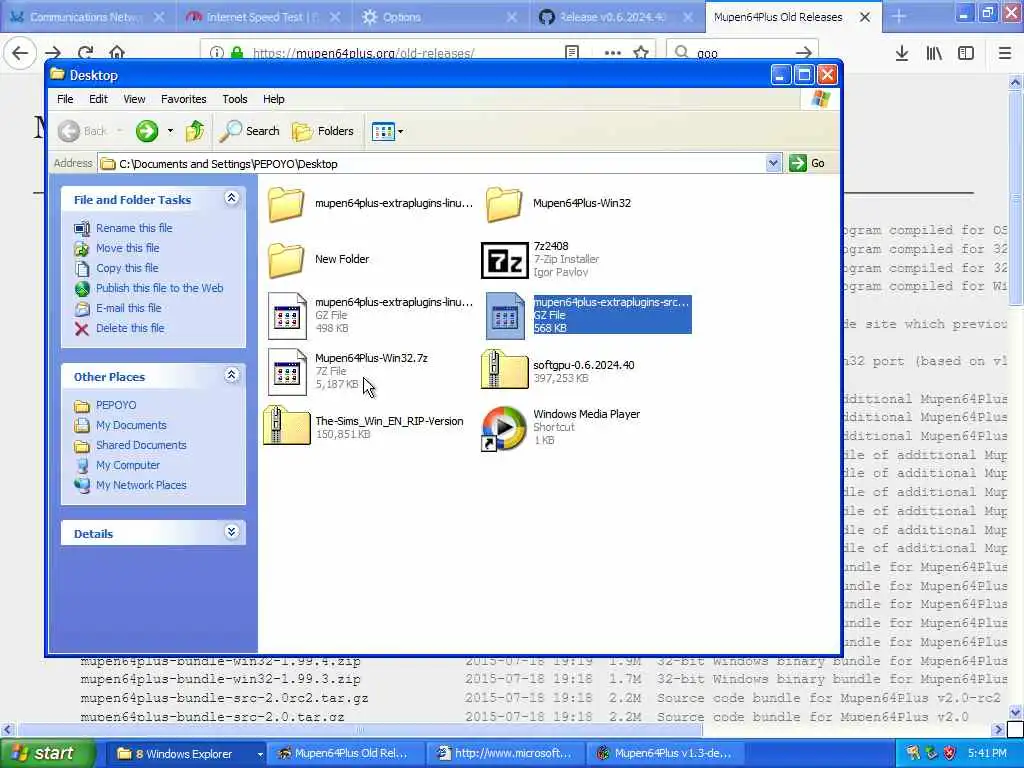The image size is (1024, 768).
Task: Open the Mupen64Plus-Win32 folder icon
Action: coord(504,204)
